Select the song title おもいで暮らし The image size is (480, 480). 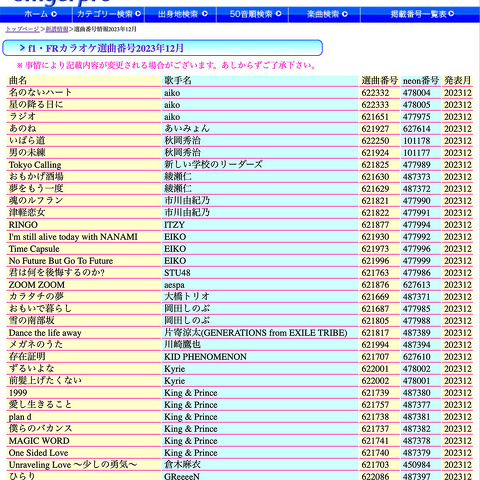point(40,308)
